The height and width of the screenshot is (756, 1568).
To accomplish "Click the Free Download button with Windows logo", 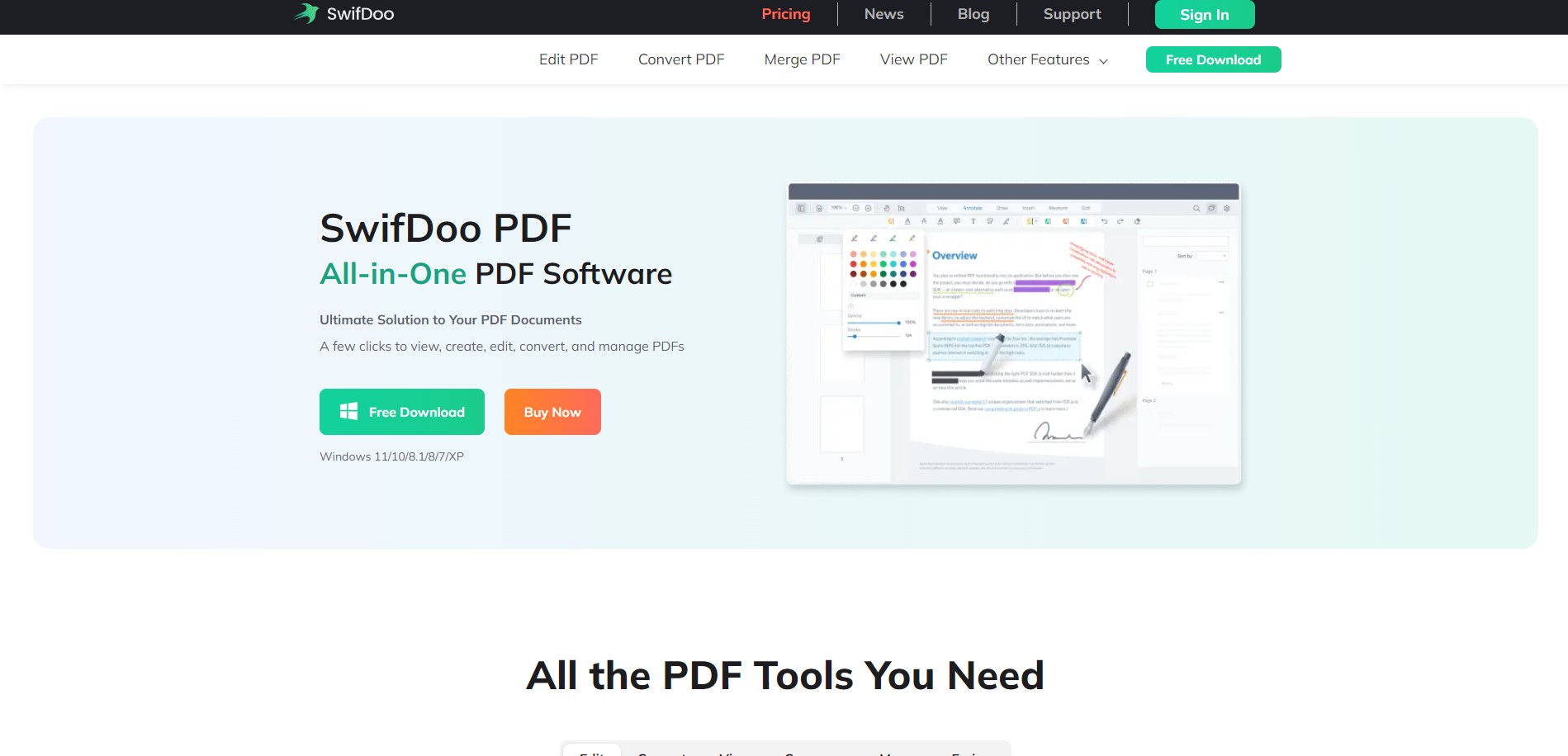I will [402, 412].
